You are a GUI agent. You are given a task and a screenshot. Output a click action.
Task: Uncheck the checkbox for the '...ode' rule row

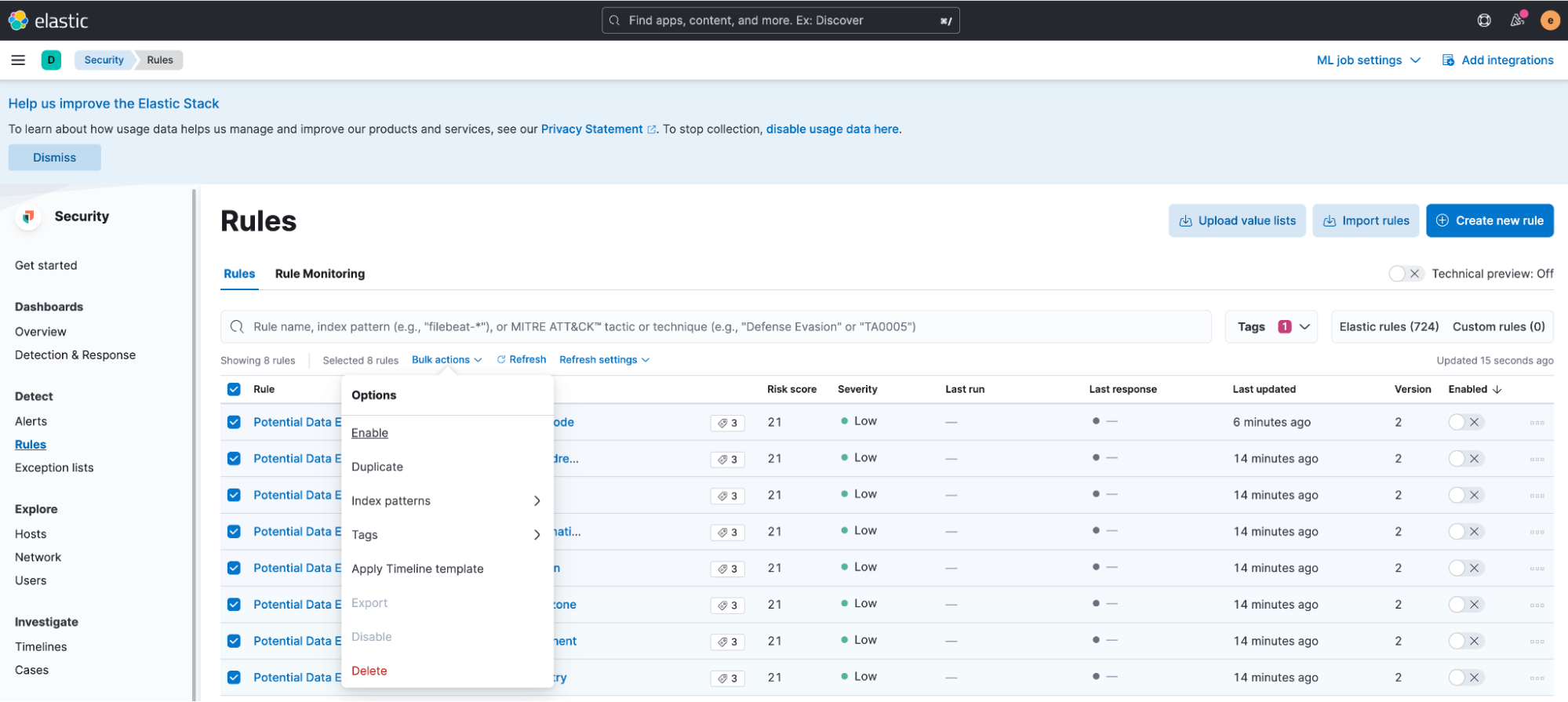coord(234,422)
